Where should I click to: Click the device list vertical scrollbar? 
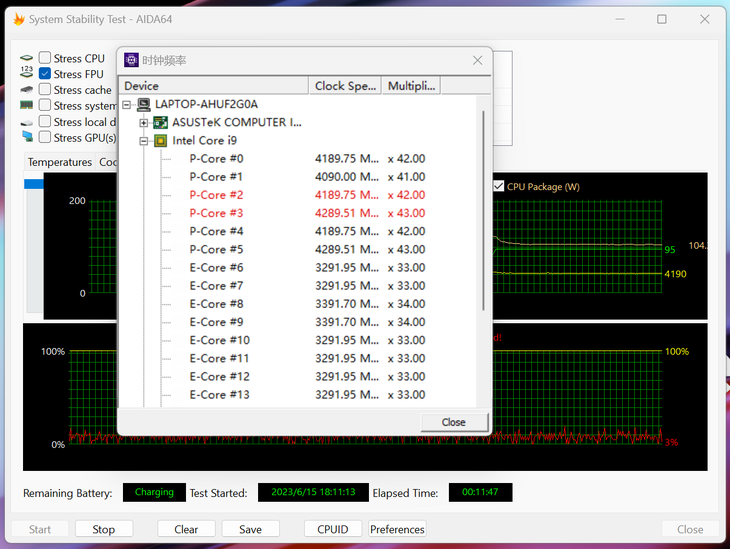point(483,210)
